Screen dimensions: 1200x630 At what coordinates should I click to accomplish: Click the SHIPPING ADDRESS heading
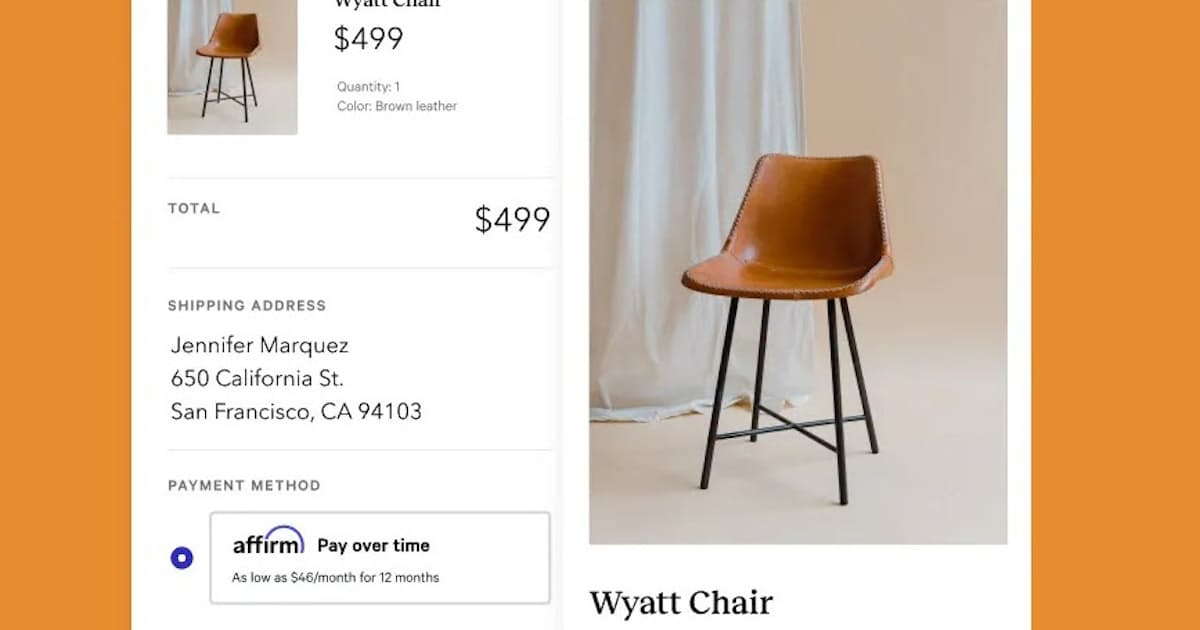tap(247, 306)
